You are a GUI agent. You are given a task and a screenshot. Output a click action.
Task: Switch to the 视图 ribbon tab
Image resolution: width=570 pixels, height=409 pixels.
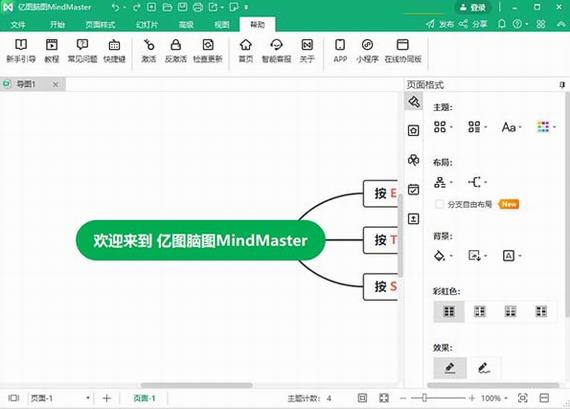click(x=222, y=24)
